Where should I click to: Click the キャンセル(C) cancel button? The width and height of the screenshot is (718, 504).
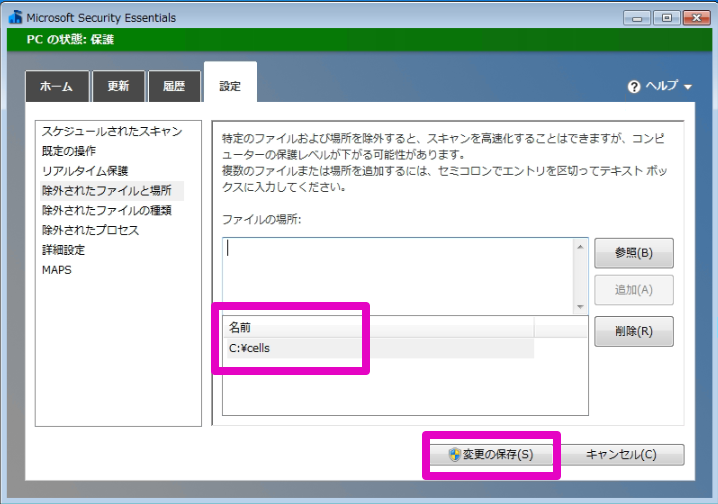tap(621, 455)
